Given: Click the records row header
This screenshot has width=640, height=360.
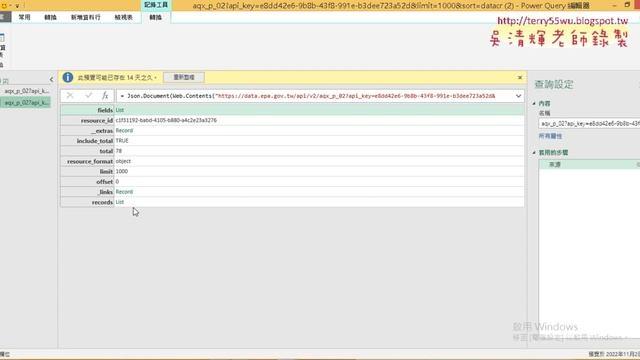Looking at the screenshot, I should 87,202.
